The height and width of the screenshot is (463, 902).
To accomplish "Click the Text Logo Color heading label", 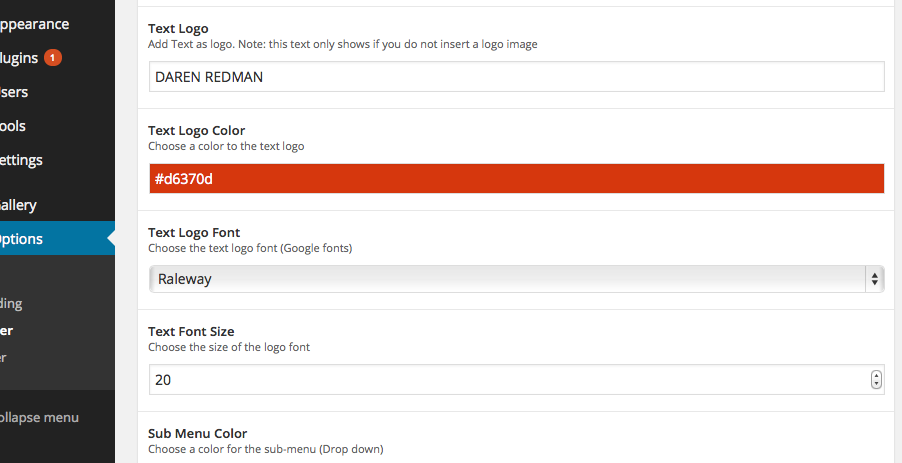I will (x=196, y=131).
